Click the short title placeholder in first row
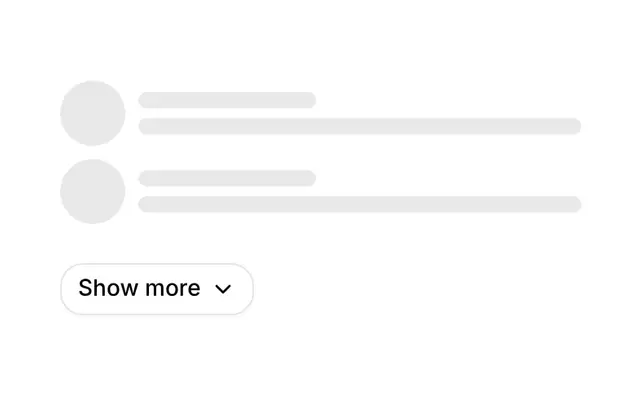Viewport: 640px width, 400px height. [x=227, y=100]
